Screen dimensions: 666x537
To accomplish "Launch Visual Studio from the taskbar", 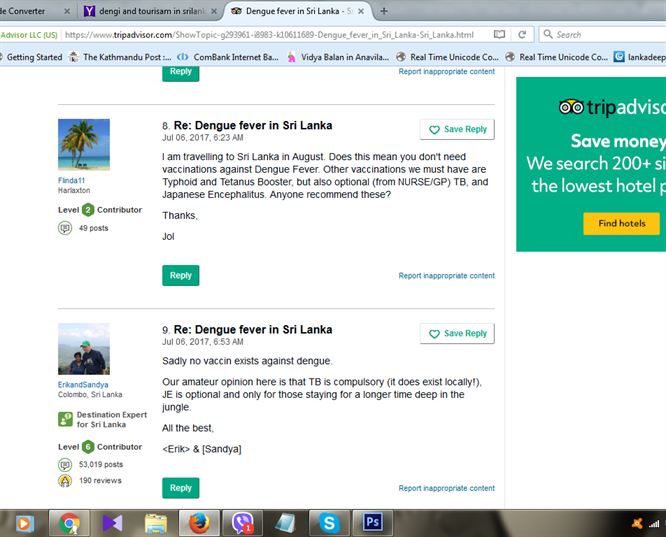I will 112,522.
